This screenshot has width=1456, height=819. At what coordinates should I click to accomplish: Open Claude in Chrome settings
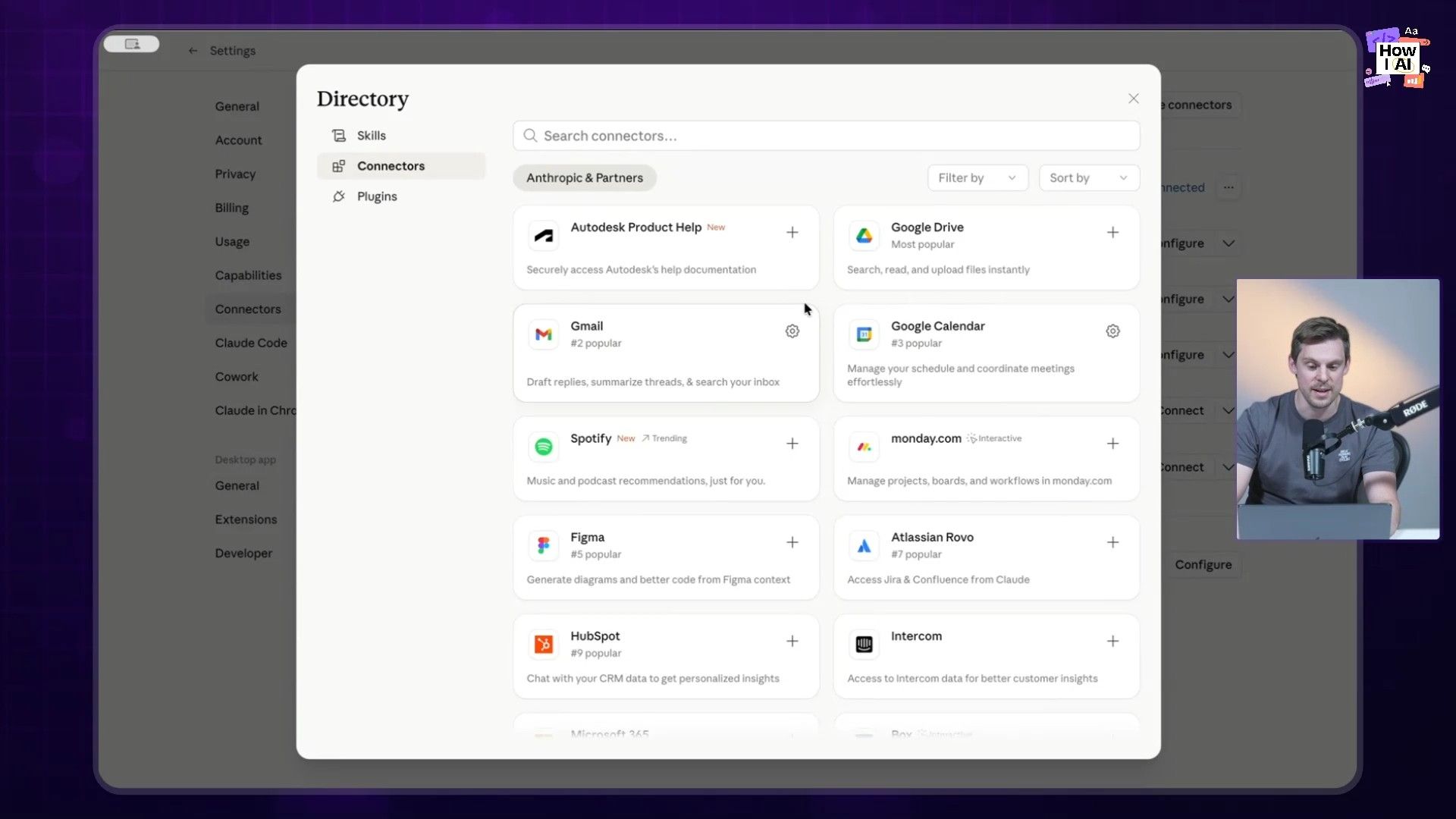click(256, 410)
